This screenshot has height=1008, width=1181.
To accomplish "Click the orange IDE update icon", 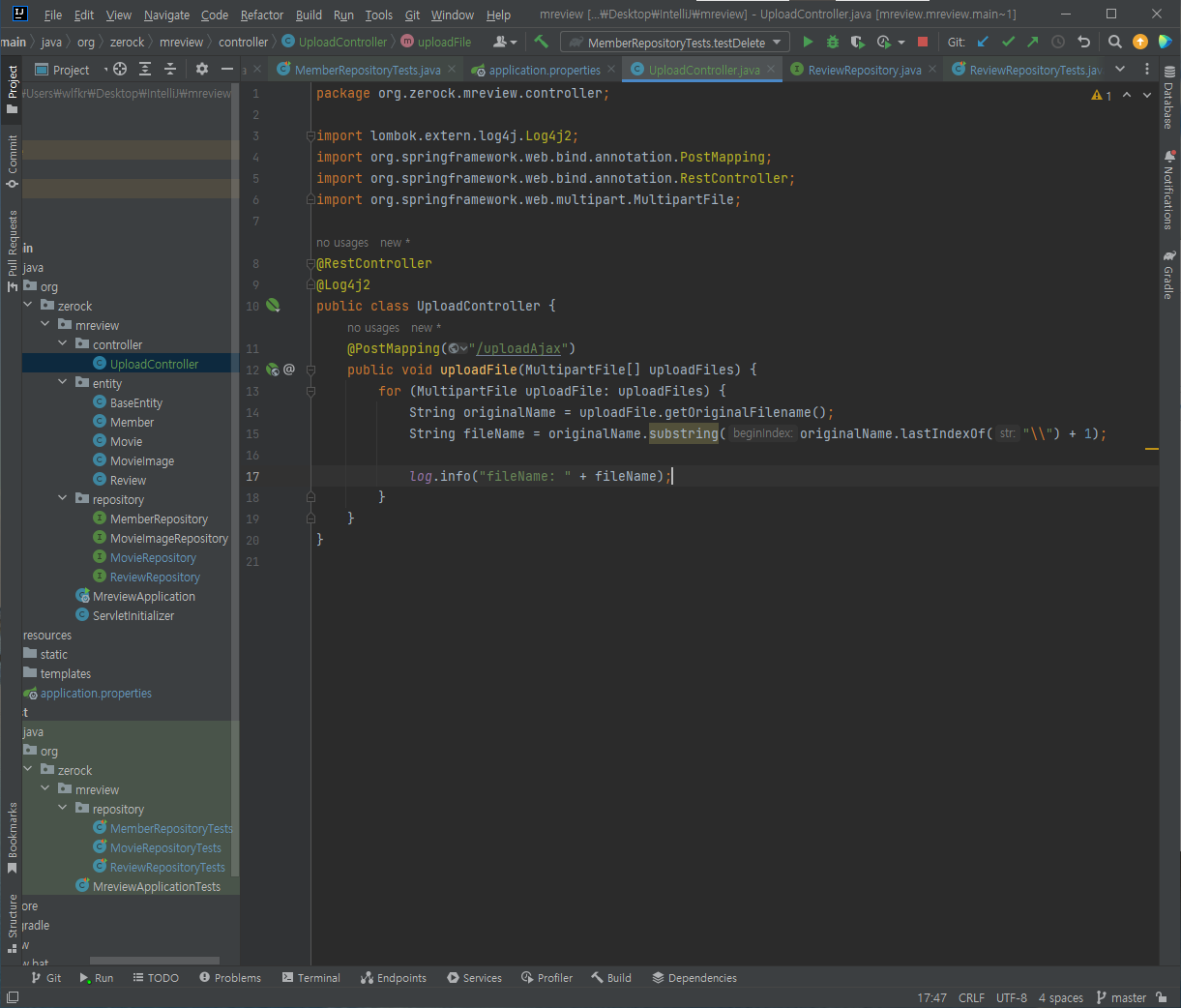I will point(1140,42).
